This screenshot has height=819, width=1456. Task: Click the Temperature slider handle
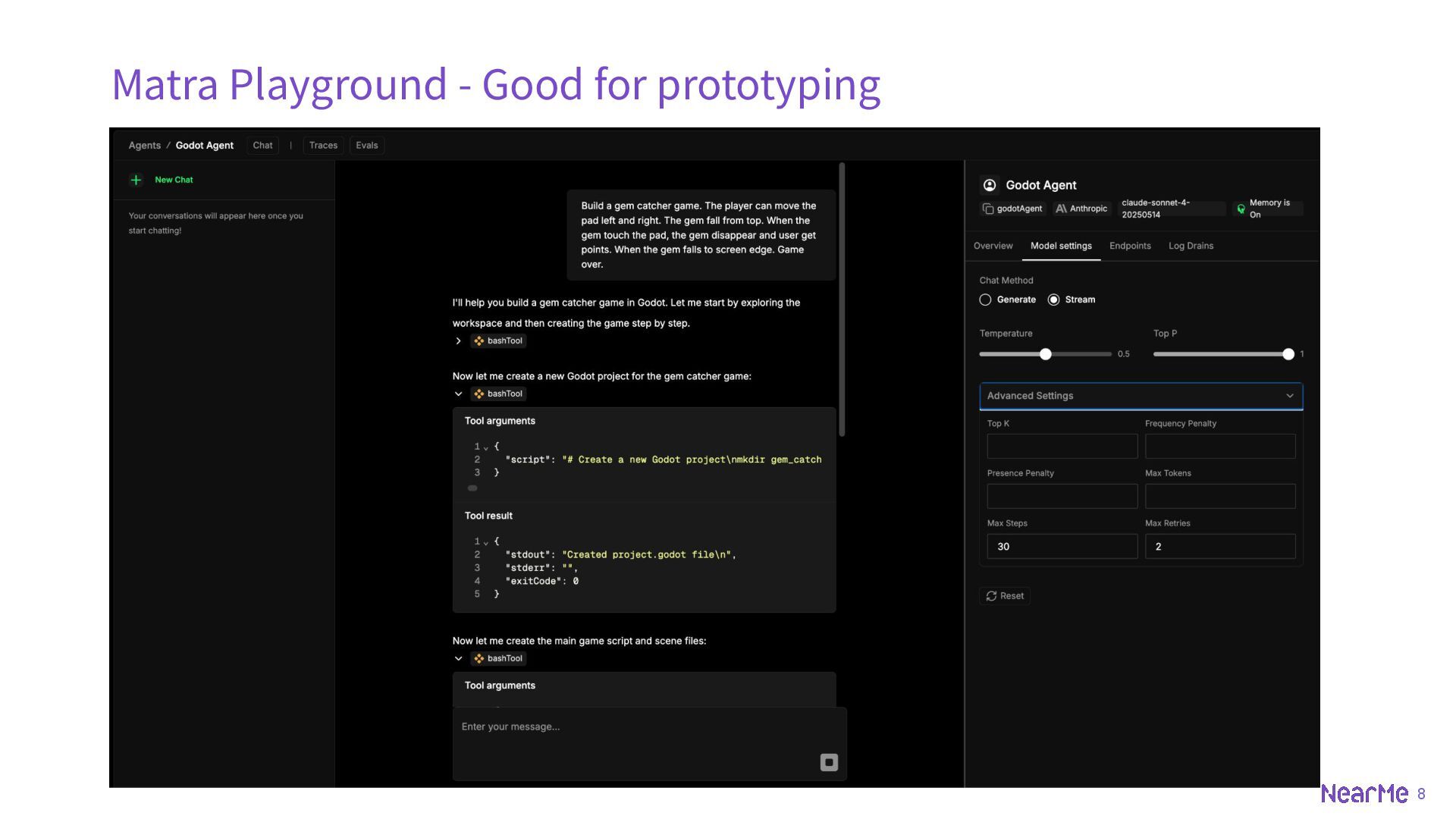click(x=1045, y=354)
